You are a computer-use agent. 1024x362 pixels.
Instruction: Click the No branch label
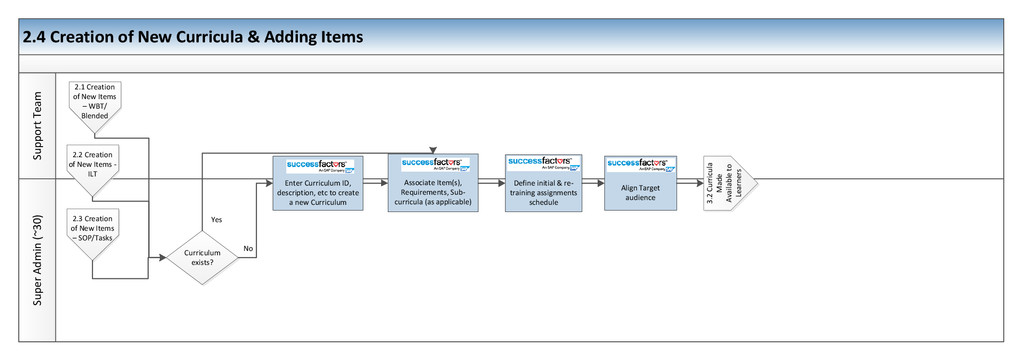pyautogui.click(x=248, y=248)
